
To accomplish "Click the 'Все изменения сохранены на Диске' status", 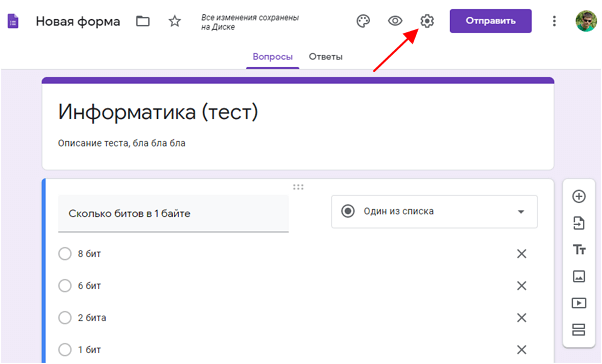I will pos(250,22).
